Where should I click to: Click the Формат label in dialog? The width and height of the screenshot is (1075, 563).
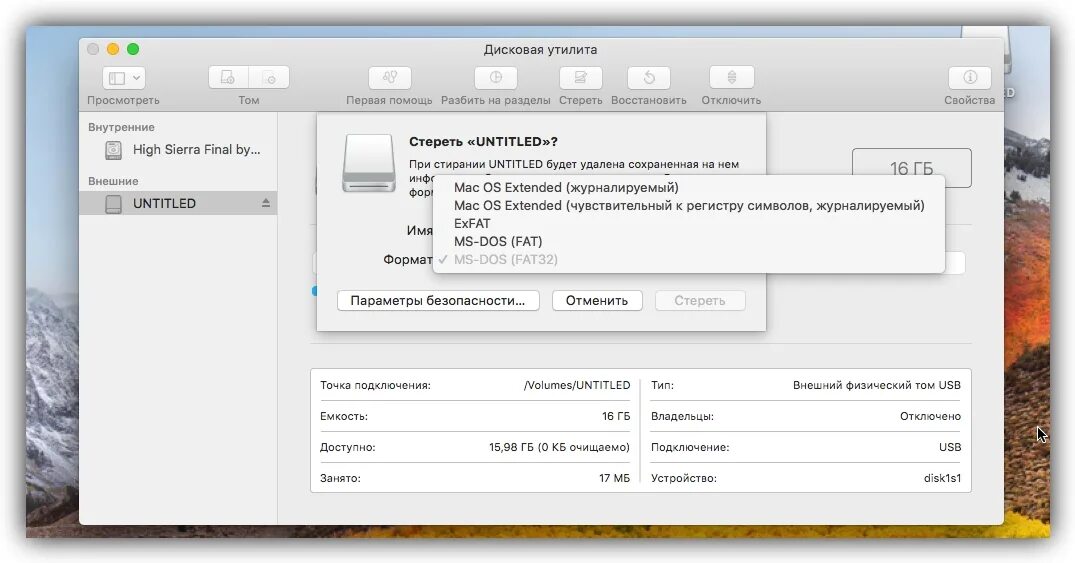pyautogui.click(x=407, y=260)
